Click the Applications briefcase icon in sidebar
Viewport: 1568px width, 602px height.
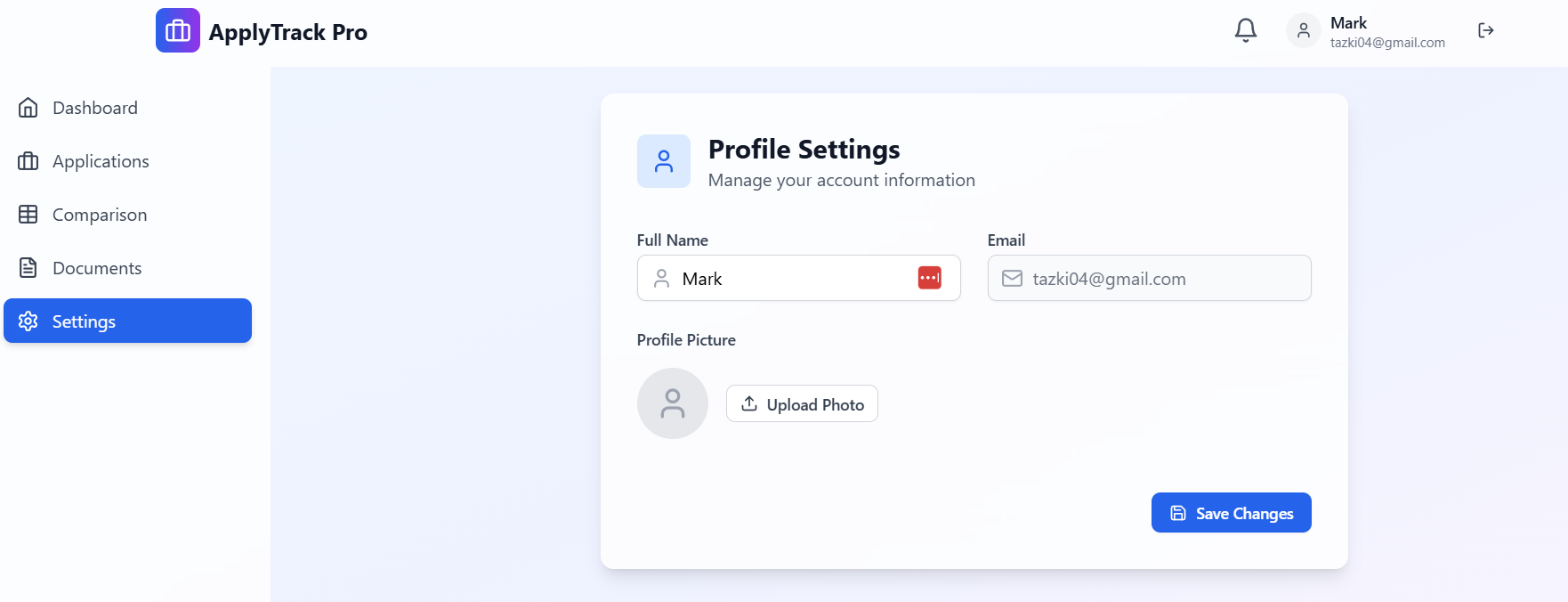point(28,161)
